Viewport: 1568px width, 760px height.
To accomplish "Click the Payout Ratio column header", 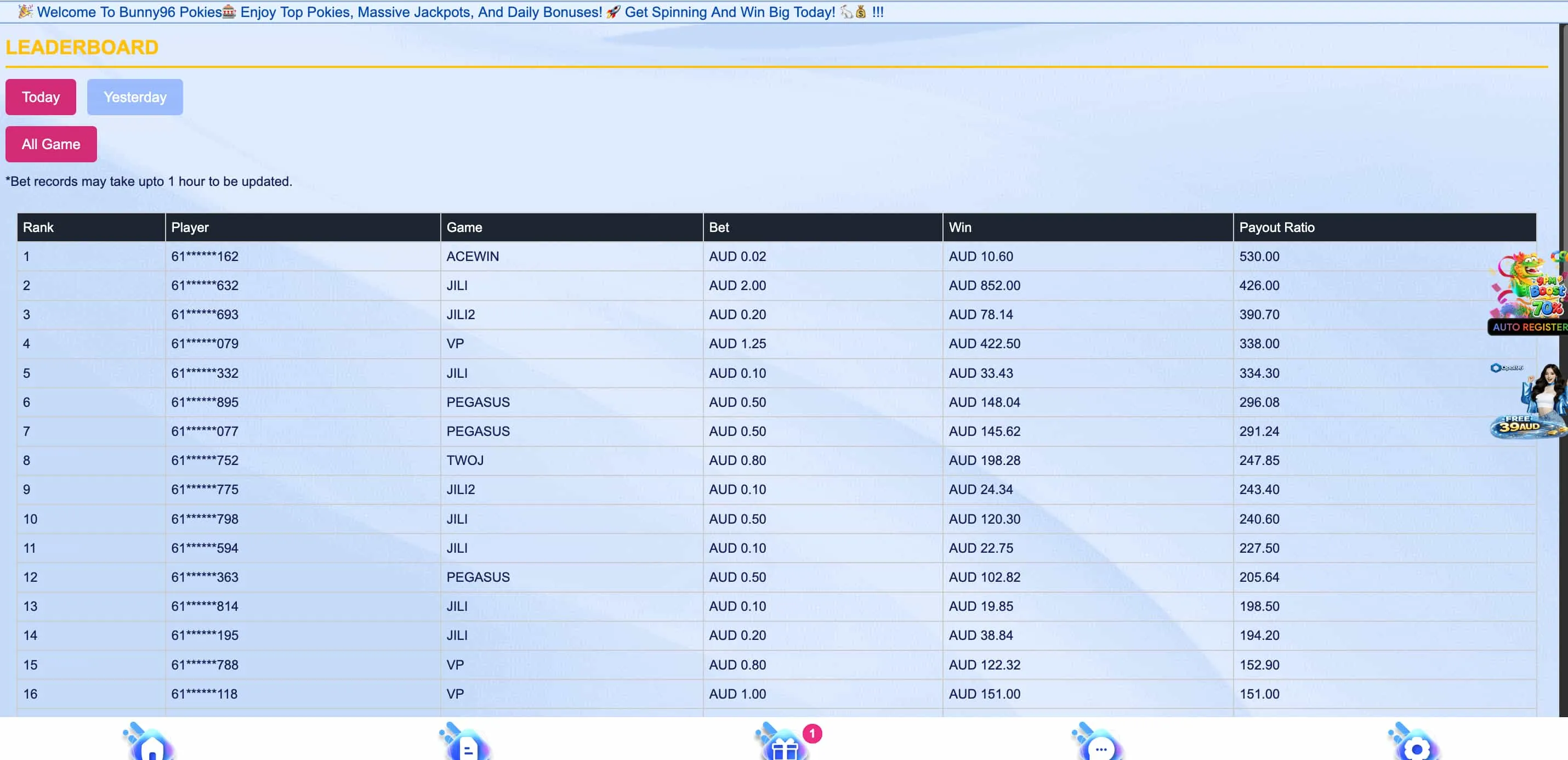I will click(x=1385, y=227).
